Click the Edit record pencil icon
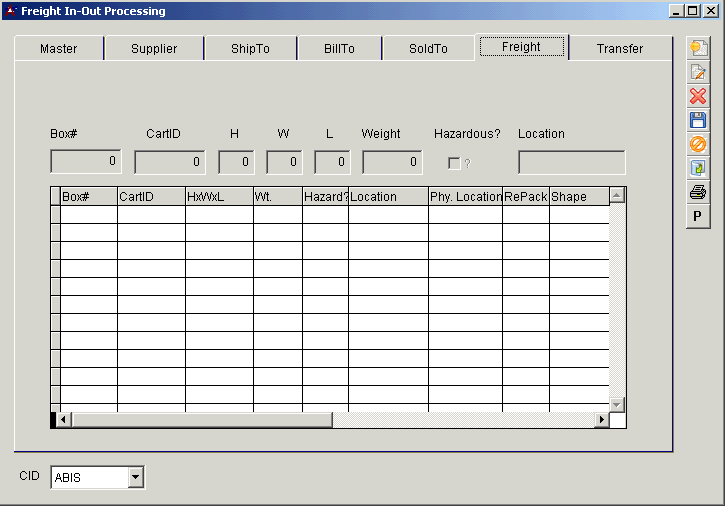The width and height of the screenshot is (725, 506). pyautogui.click(x=698, y=73)
